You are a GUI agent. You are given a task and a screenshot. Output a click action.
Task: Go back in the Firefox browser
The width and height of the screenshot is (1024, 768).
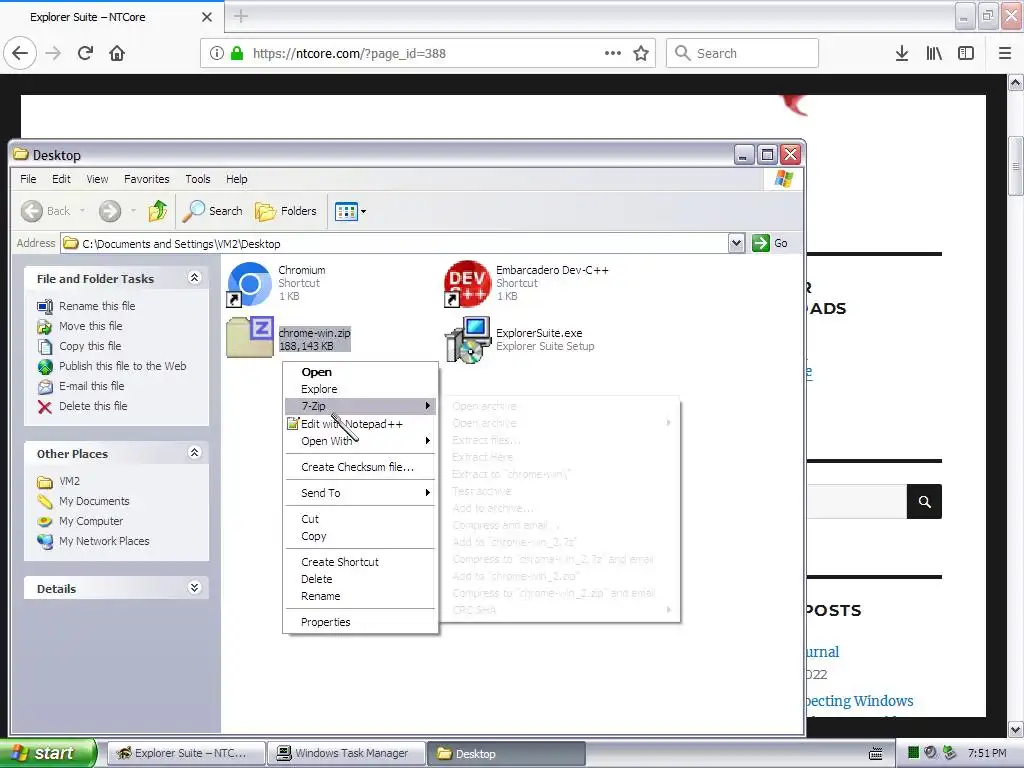coord(20,53)
